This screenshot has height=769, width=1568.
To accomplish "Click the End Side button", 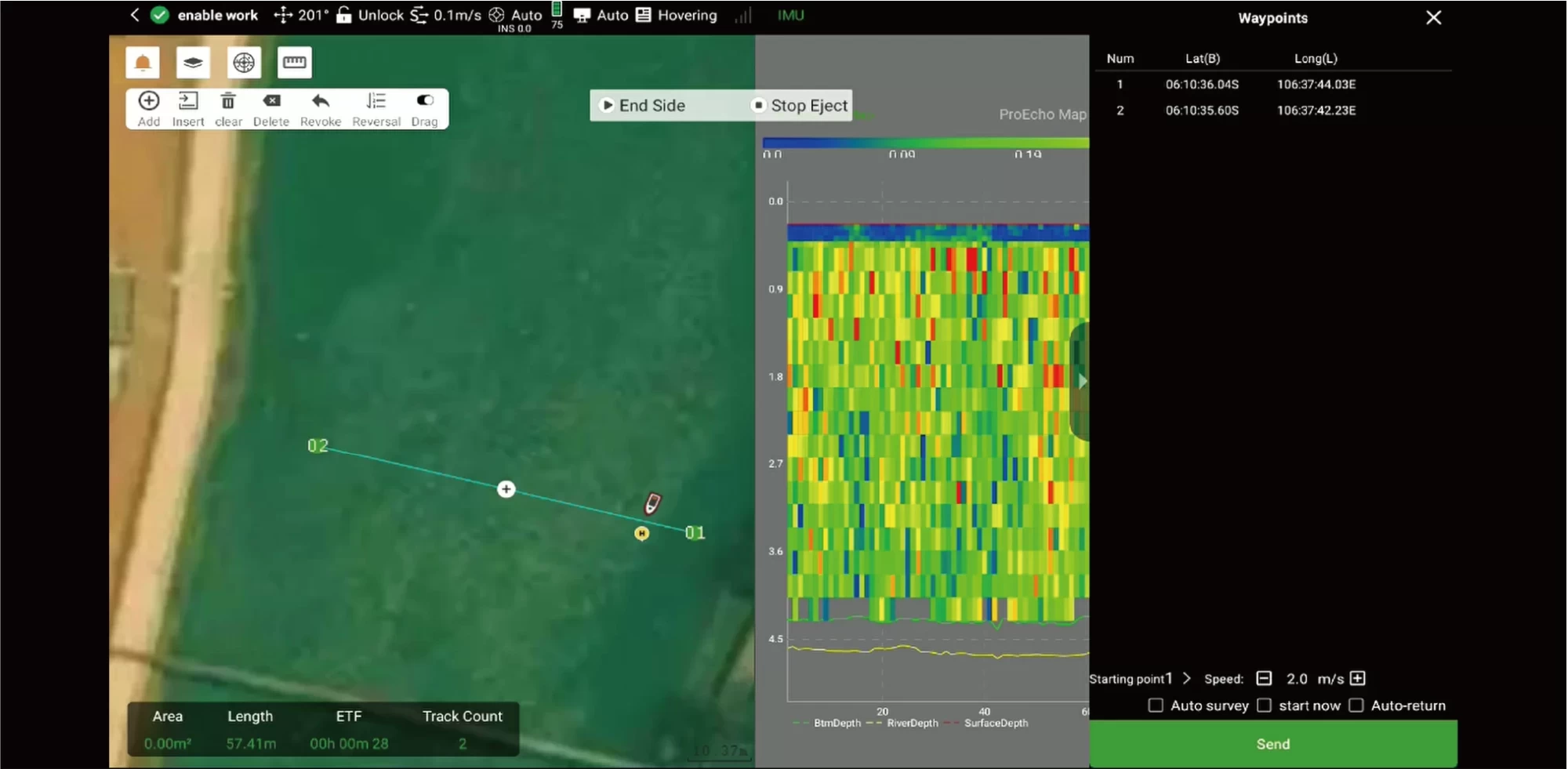I will [x=644, y=105].
